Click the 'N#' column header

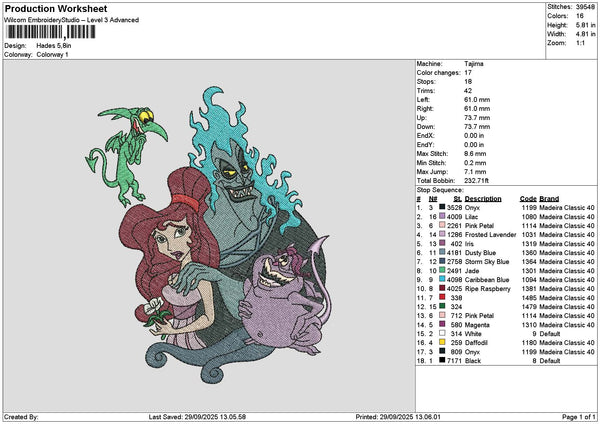pyautogui.click(x=433, y=199)
